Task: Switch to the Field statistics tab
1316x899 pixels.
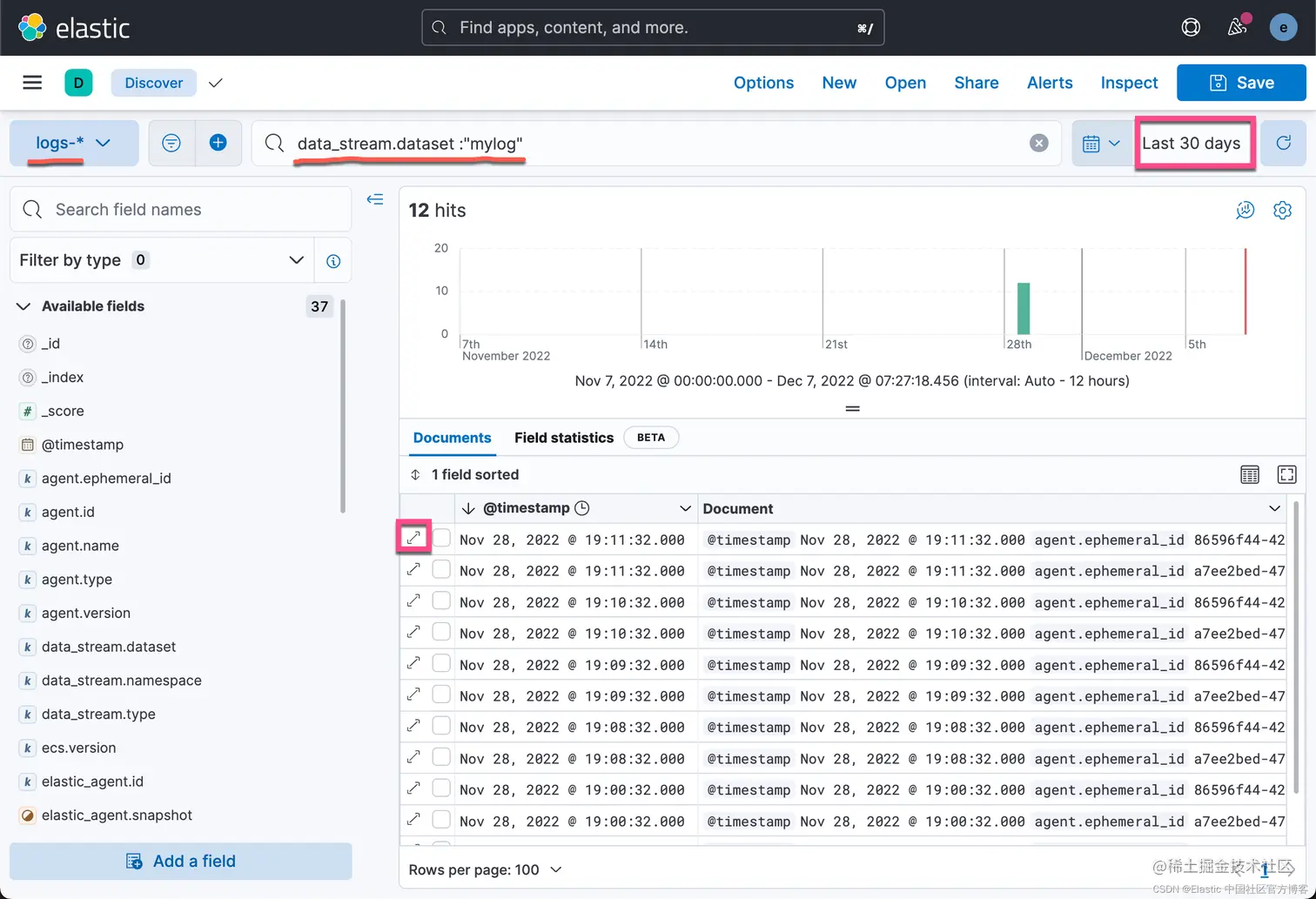Action: pos(564,438)
